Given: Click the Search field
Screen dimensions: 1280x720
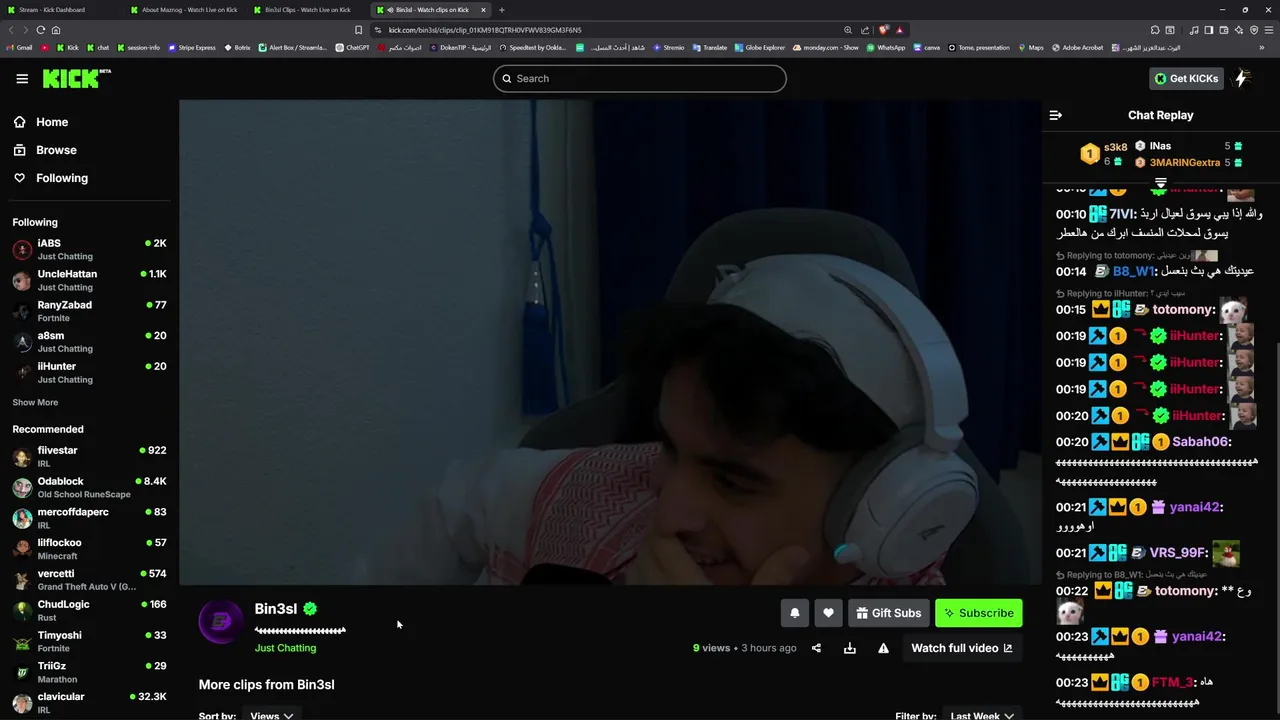Looking at the screenshot, I should click(x=640, y=79).
